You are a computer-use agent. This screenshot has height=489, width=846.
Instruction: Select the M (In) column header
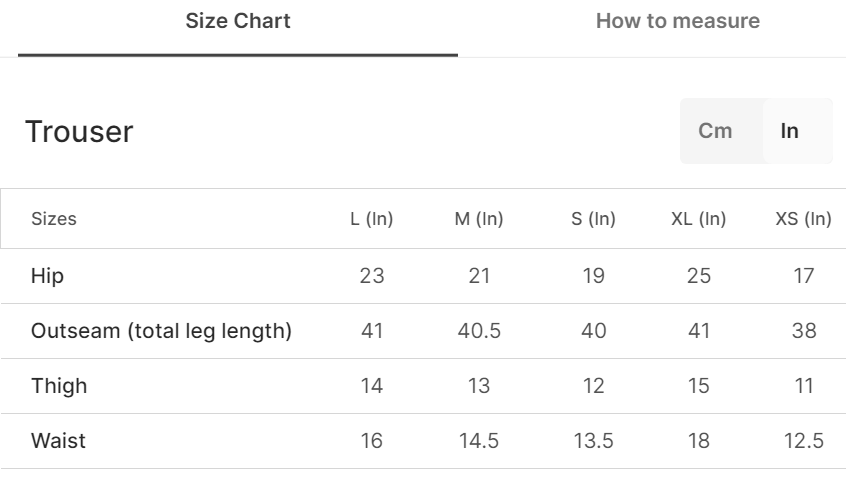[x=479, y=219]
